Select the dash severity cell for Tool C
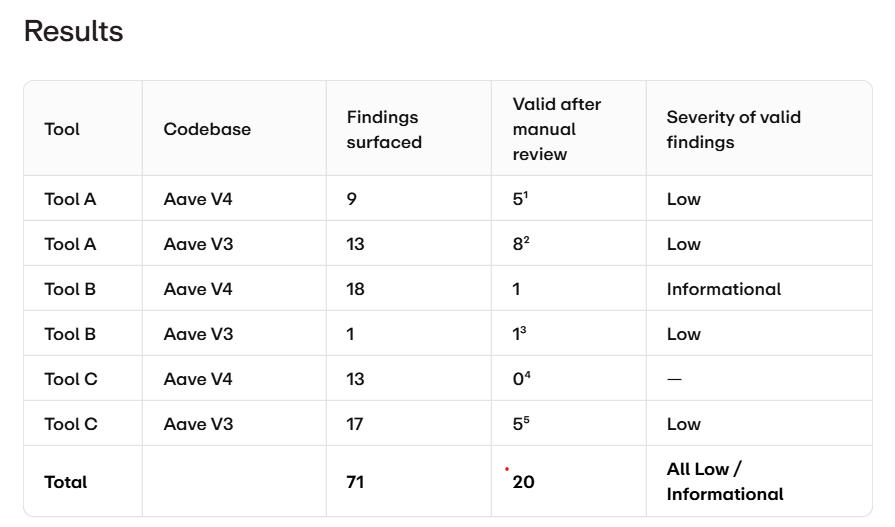 (674, 379)
